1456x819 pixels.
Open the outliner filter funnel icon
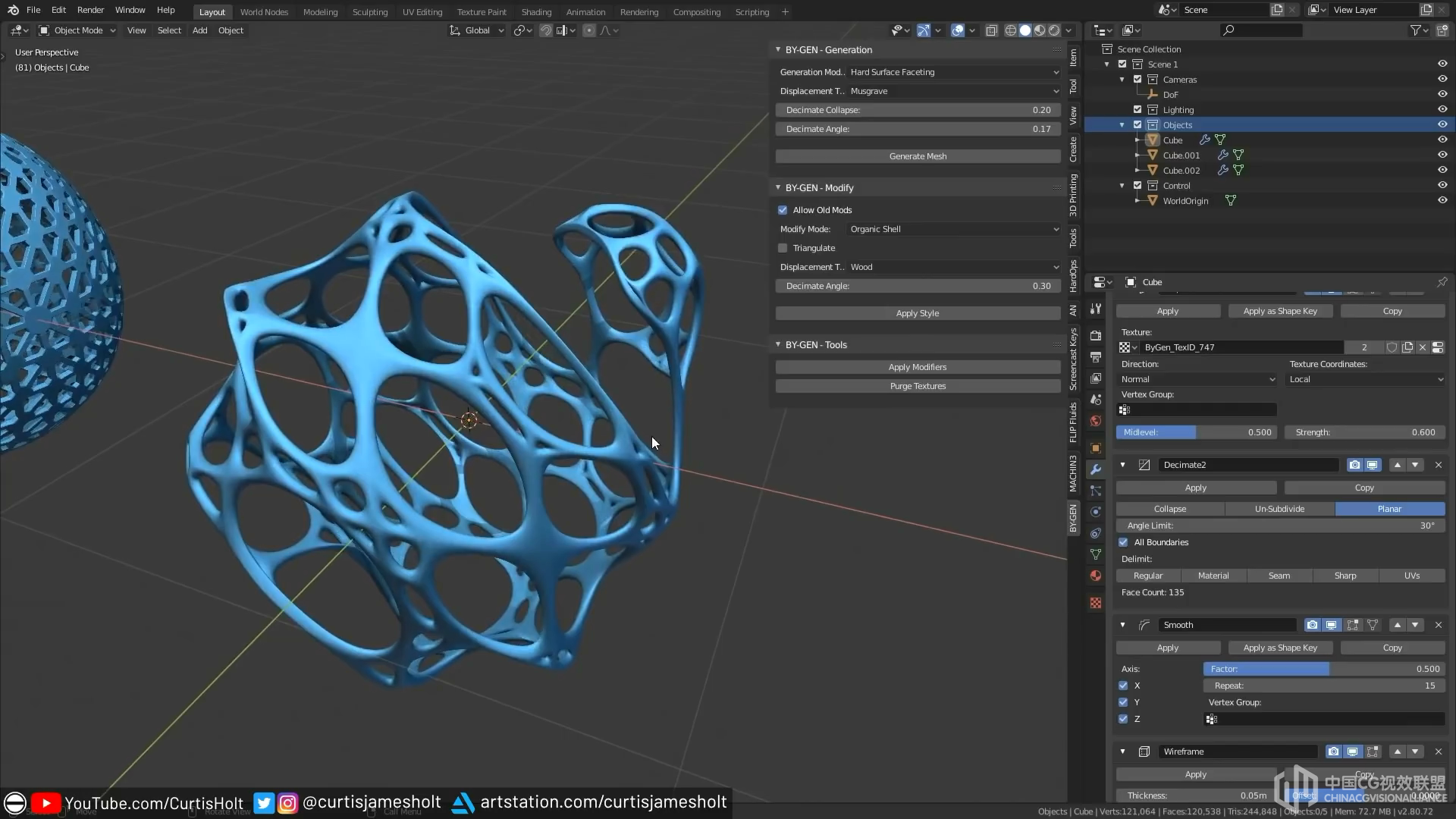coord(1416,30)
